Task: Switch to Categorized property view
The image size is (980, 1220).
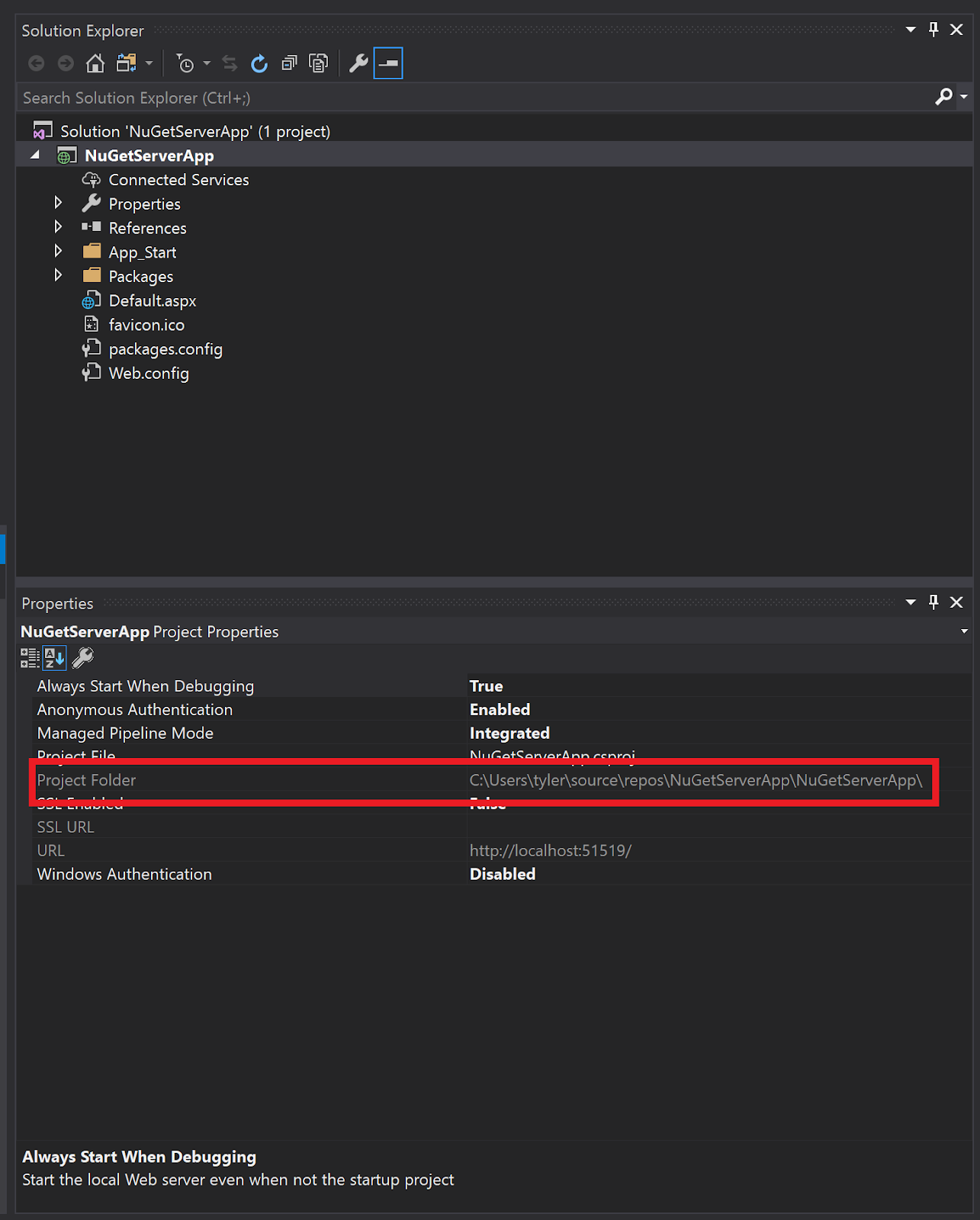Action: 30,657
